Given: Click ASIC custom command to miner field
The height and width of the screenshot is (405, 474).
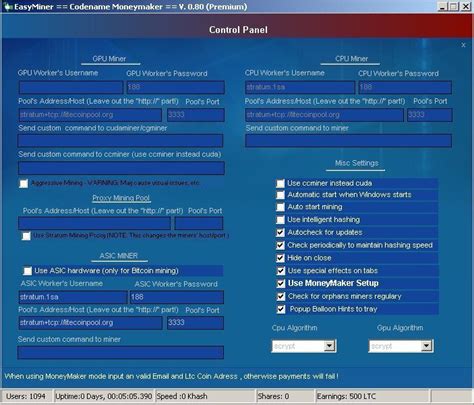Looking at the screenshot, I should pyautogui.click(x=121, y=353).
